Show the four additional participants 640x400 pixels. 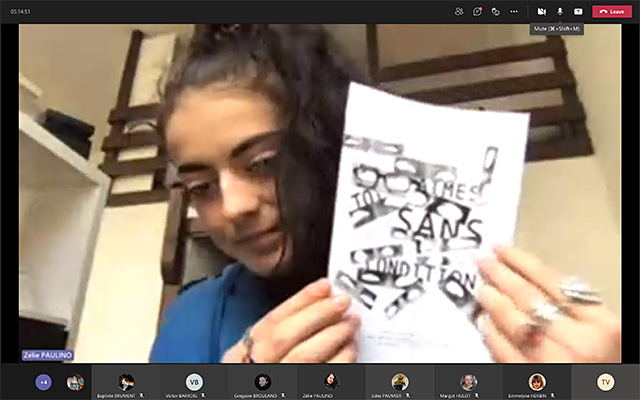pyautogui.click(x=44, y=382)
